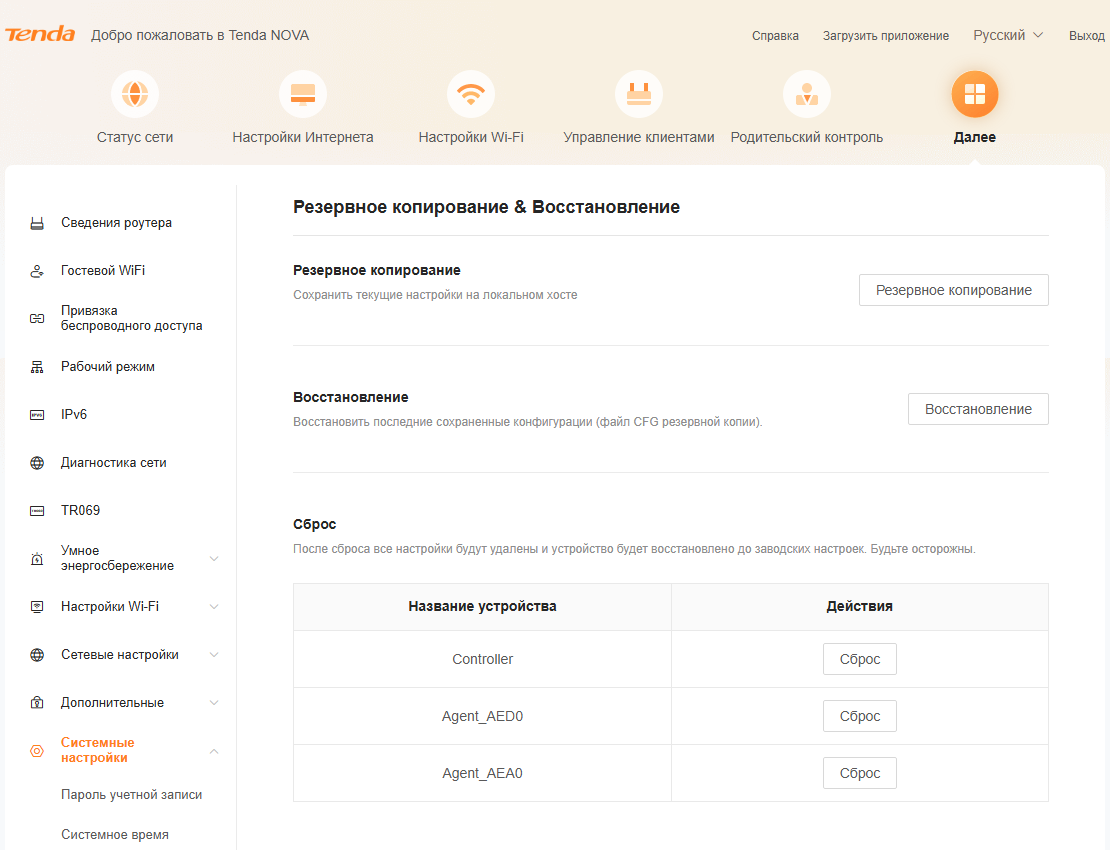Reset the Agent_AED0 device
The image size is (1110, 850).
[859, 716]
